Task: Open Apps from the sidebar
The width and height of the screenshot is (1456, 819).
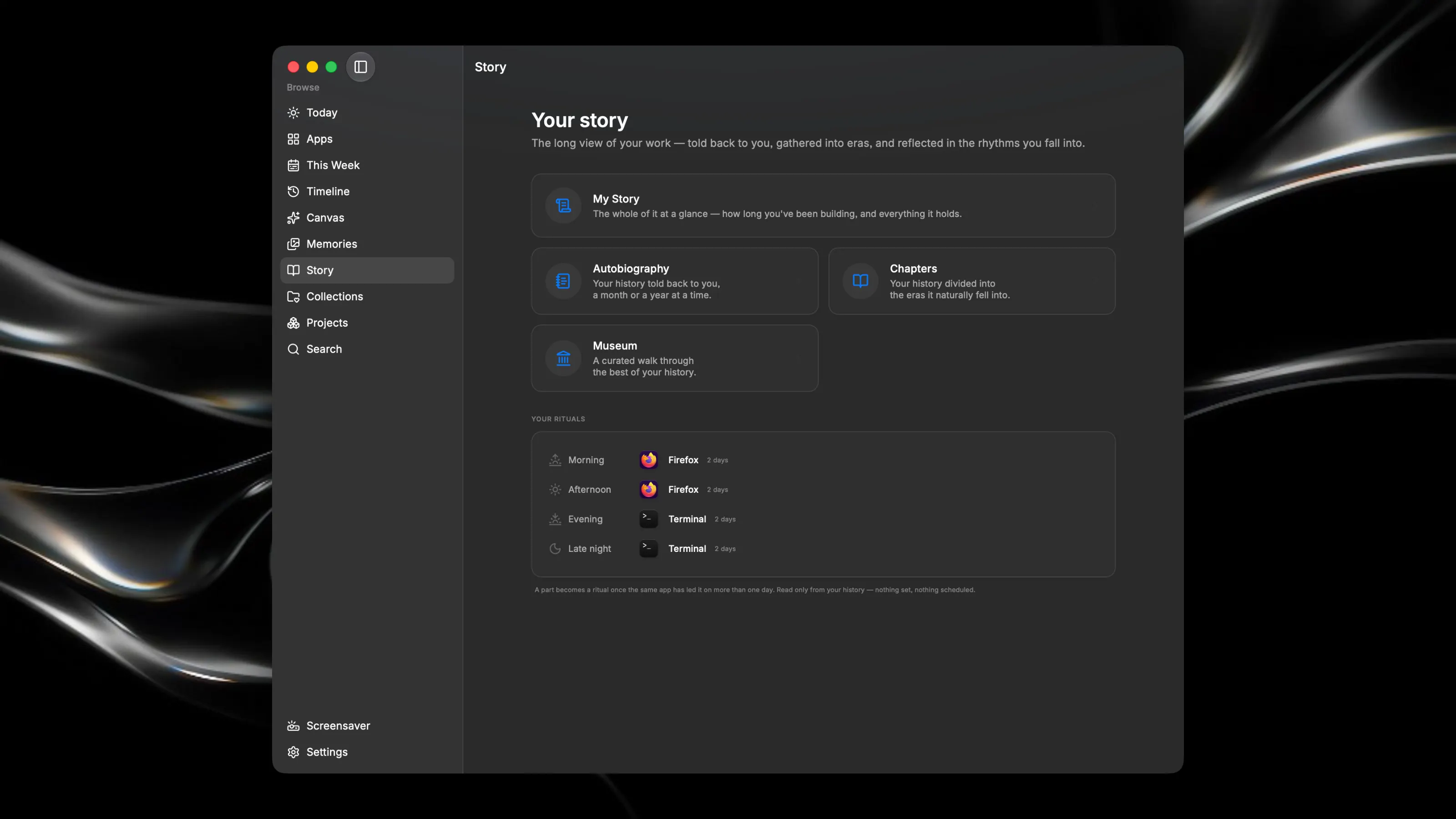Action: coord(367,139)
